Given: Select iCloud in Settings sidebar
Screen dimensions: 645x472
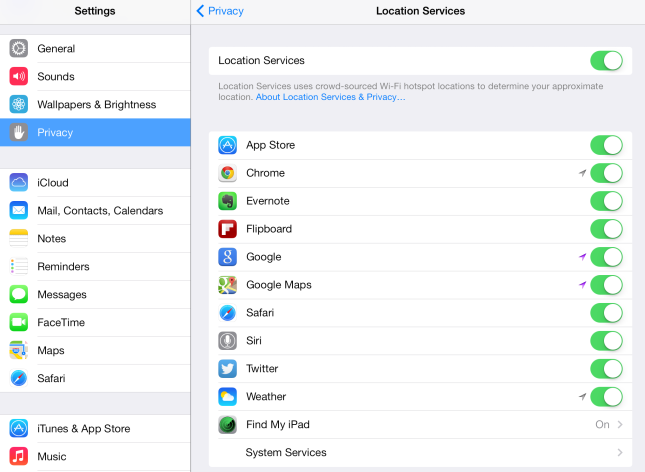Looking at the screenshot, I should 53,183.
